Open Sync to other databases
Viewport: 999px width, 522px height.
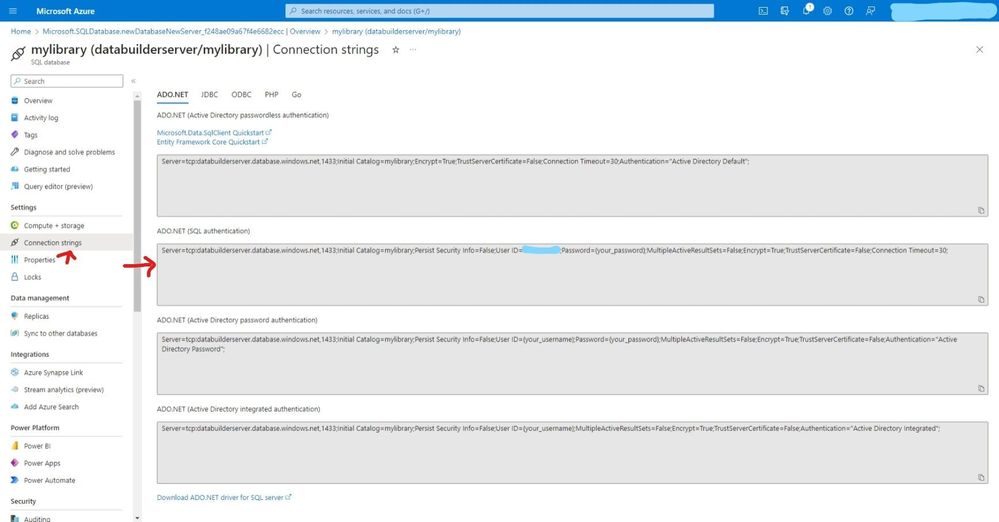(x=61, y=333)
